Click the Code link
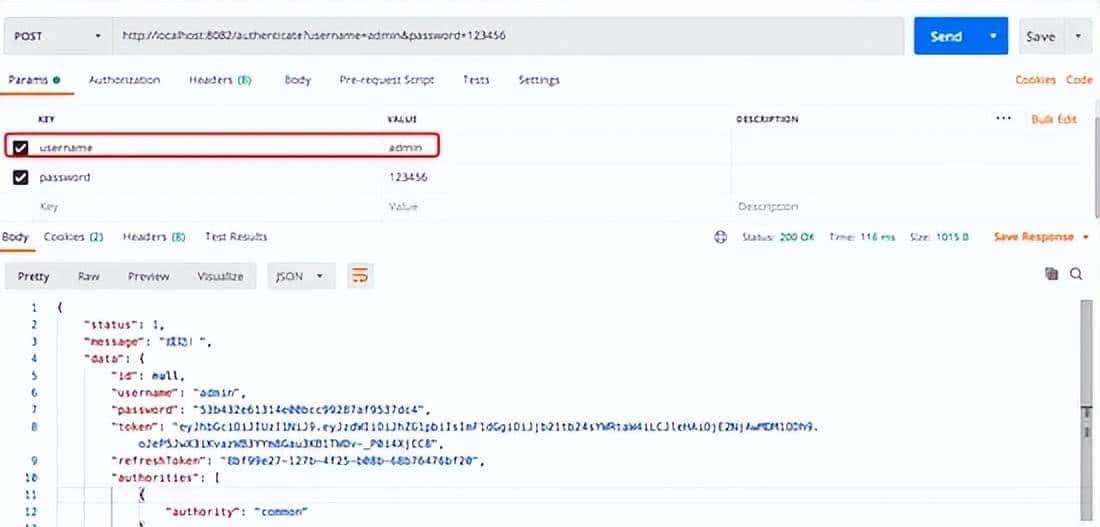 click(x=1080, y=80)
